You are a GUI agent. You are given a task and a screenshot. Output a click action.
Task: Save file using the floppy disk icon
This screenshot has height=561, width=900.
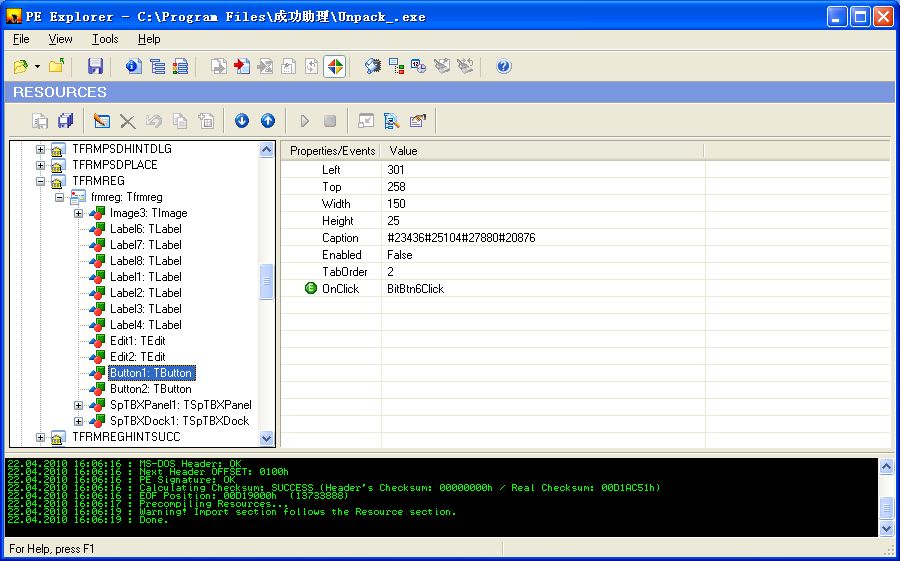[95, 67]
